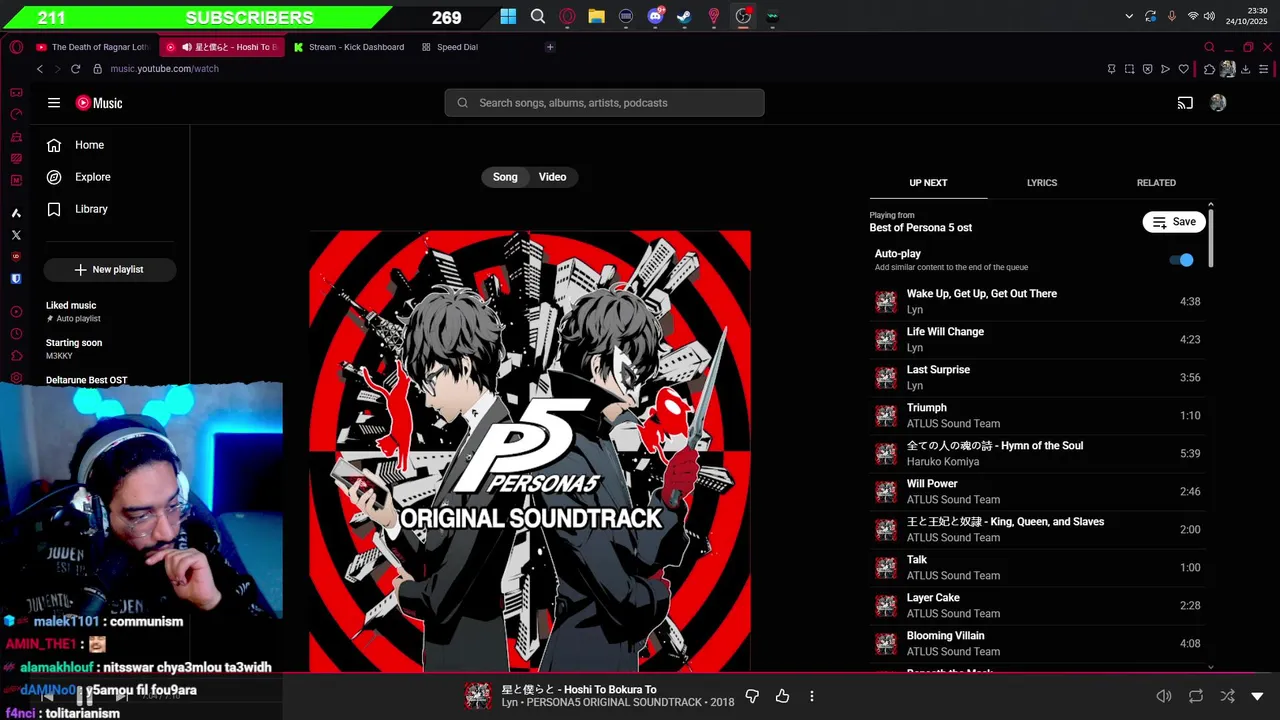
Task: Open the browser downloads icon
Action: click(1246, 69)
